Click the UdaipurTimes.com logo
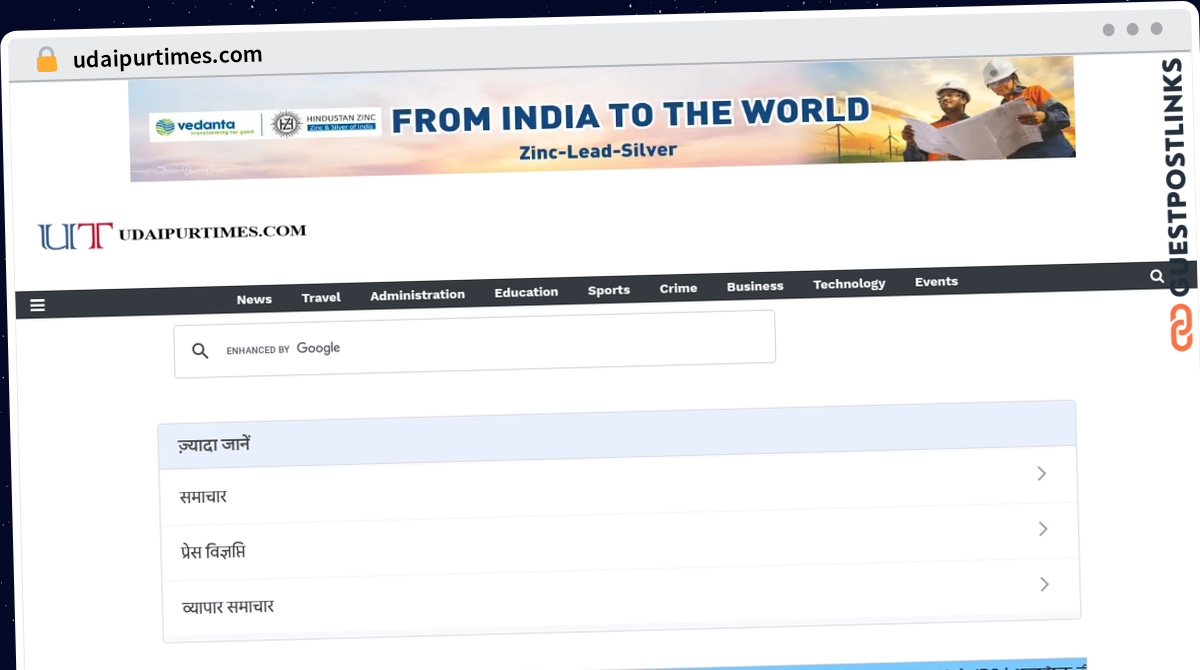The width and height of the screenshot is (1200, 670). (172, 235)
